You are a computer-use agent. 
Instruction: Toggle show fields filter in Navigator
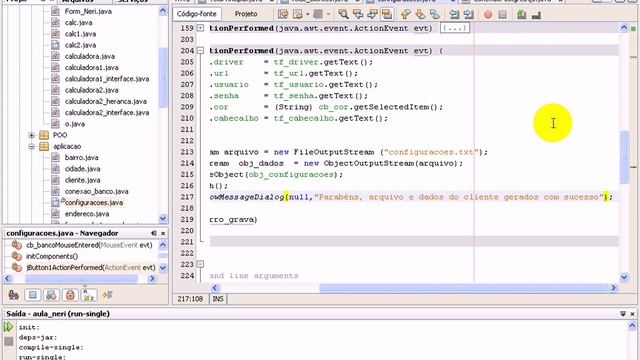pos(33,295)
